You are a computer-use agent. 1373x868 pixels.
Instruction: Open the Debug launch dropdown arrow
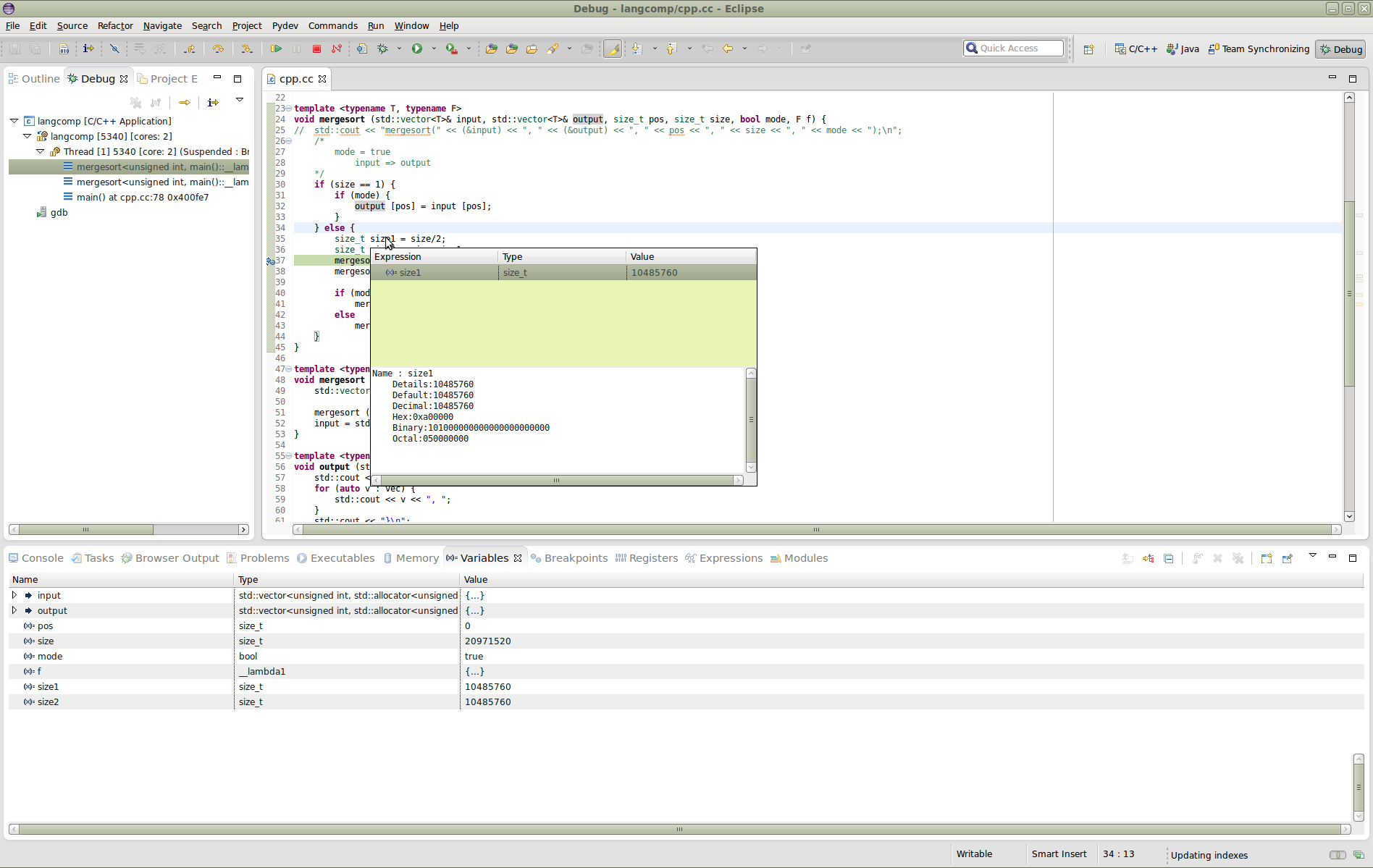(399, 49)
